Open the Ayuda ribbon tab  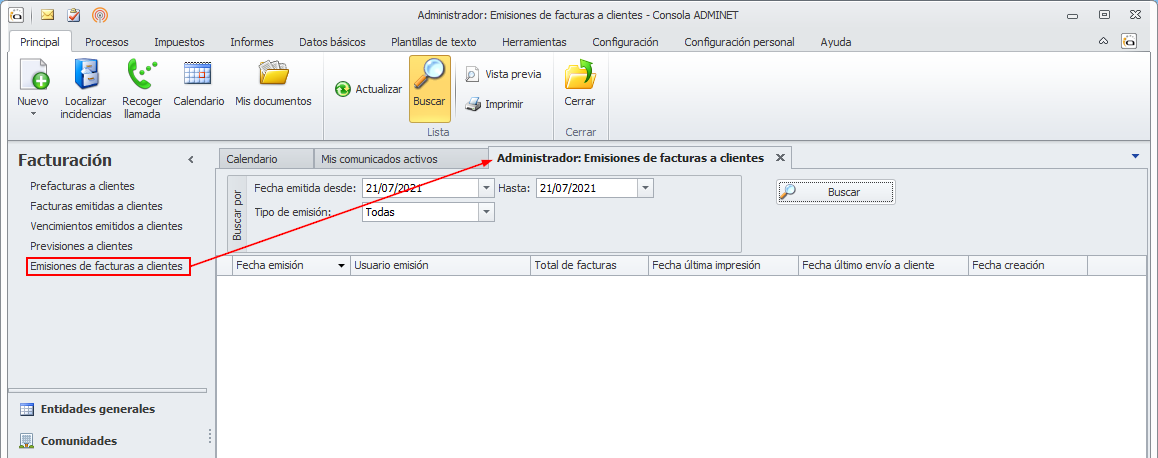(x=836, y=42)
